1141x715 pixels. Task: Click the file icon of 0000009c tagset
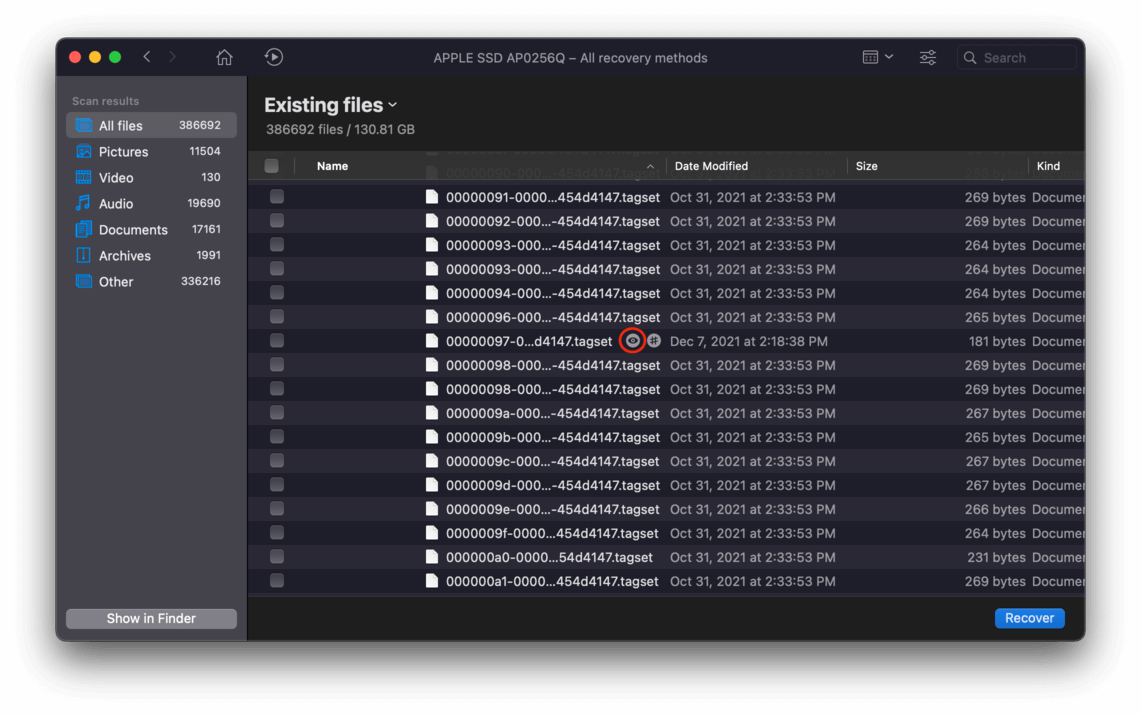click(x=432, y=460)
